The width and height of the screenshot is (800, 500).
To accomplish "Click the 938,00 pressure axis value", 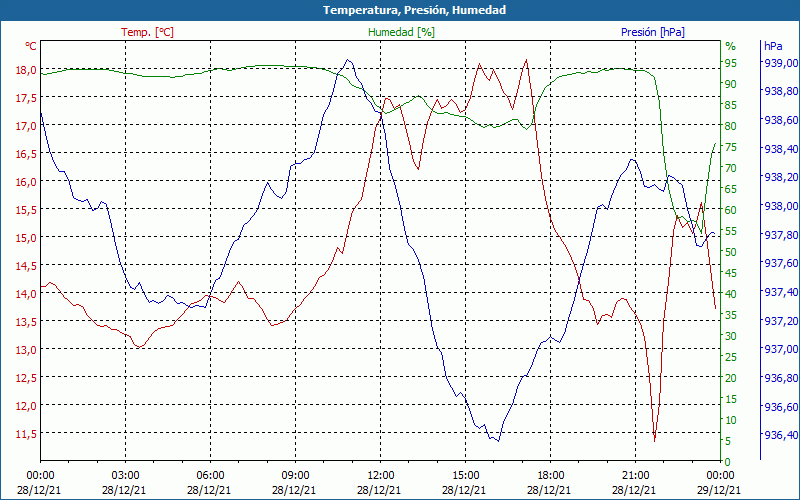I will tap(781, 206).
